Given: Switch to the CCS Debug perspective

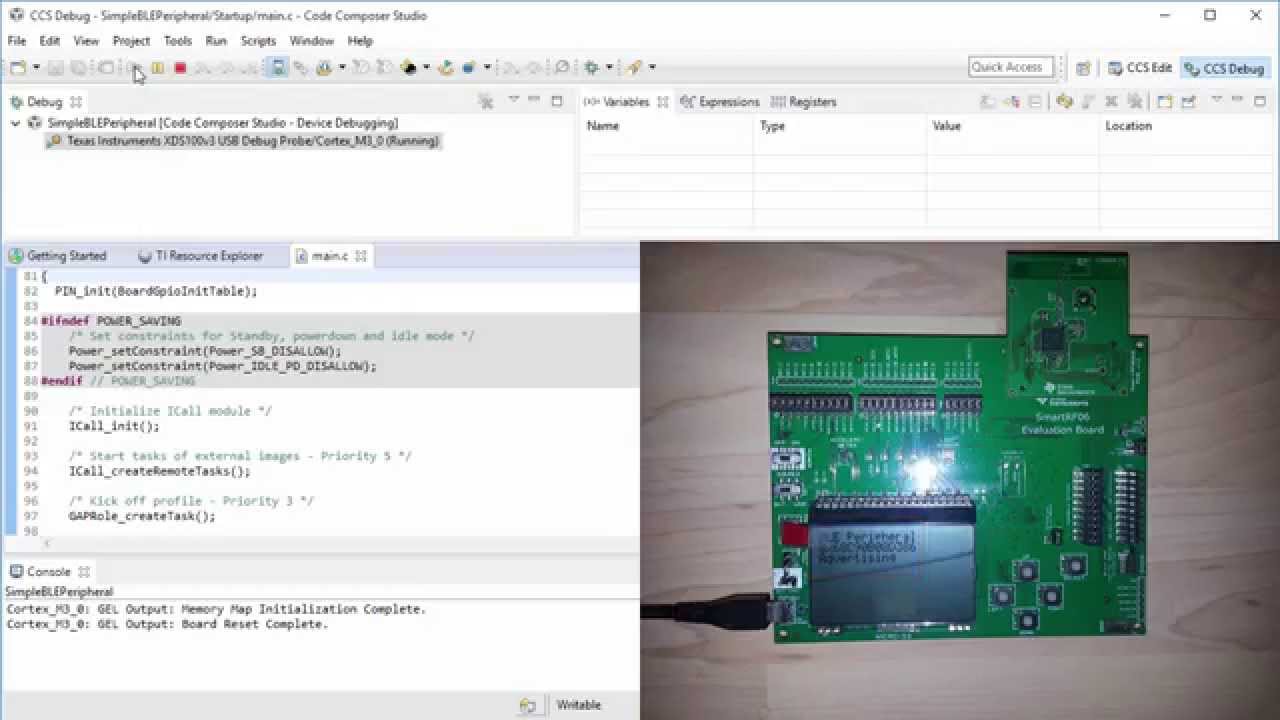Looking at the screenshot, I should (x=1224, y=68).
